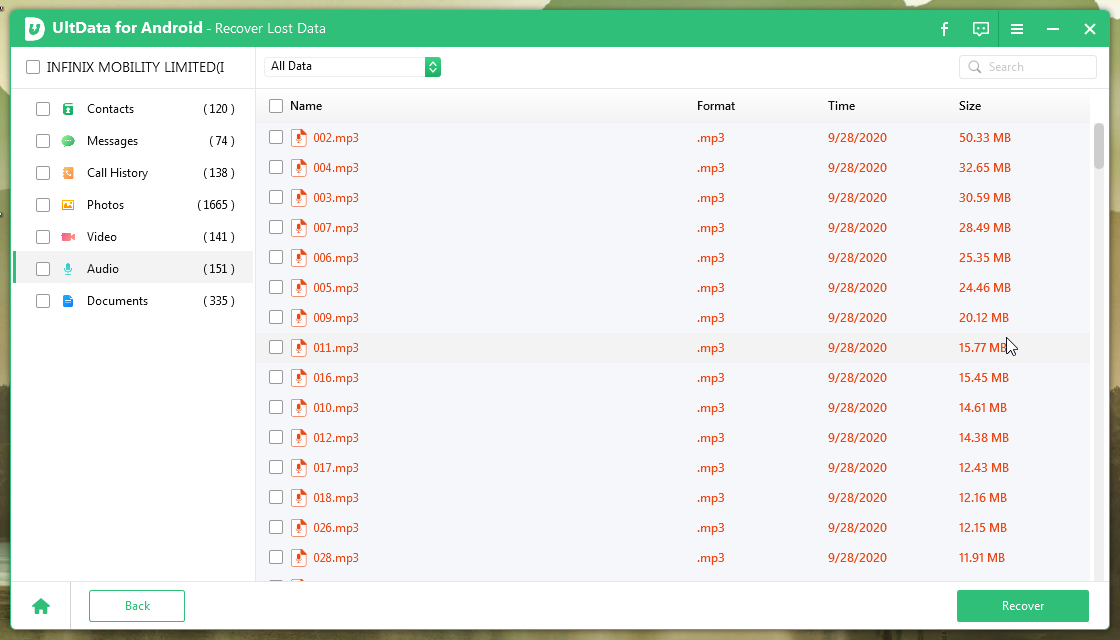Open the Call History category list
This screenshot has height=640, width=1120.
134,173
